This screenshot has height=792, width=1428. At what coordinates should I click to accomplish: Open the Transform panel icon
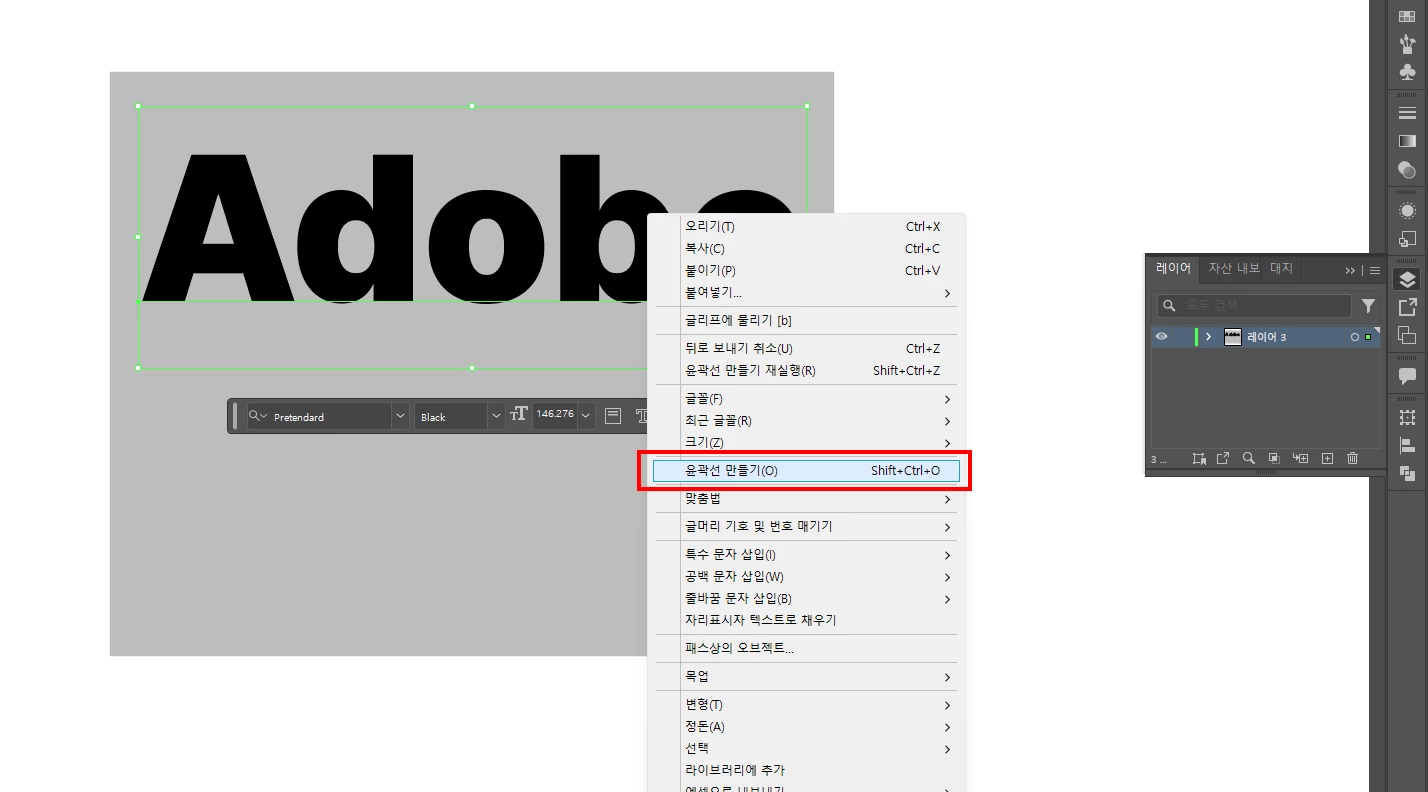[1407, 417]
